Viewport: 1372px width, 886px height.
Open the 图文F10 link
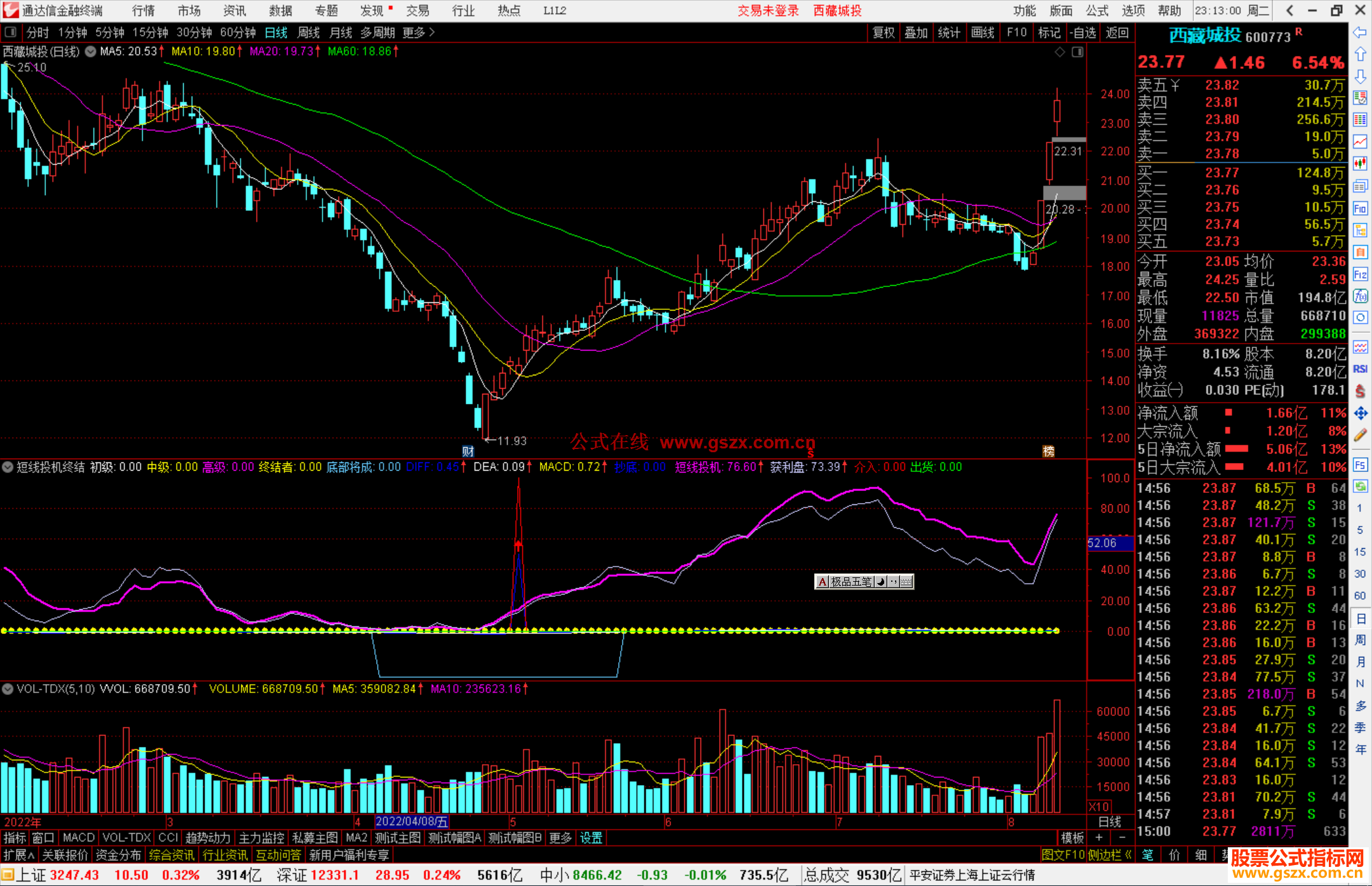(x=1063, y=855)
